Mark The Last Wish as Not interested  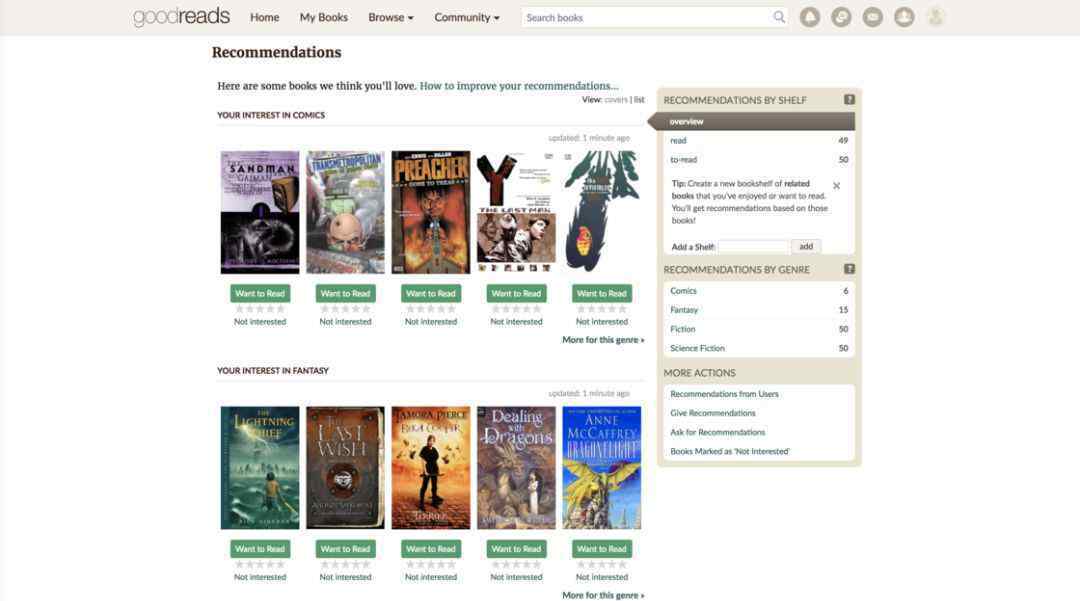click(x=345, y=577)
